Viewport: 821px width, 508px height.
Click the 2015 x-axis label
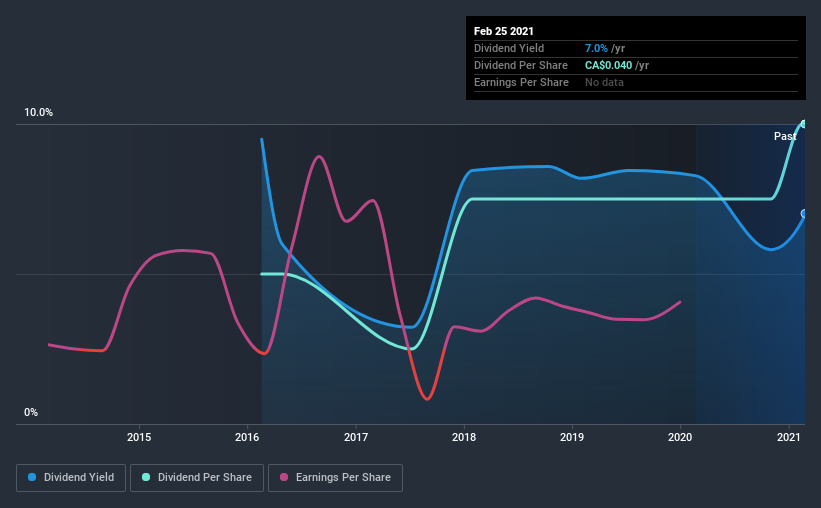tap(139, 437)
